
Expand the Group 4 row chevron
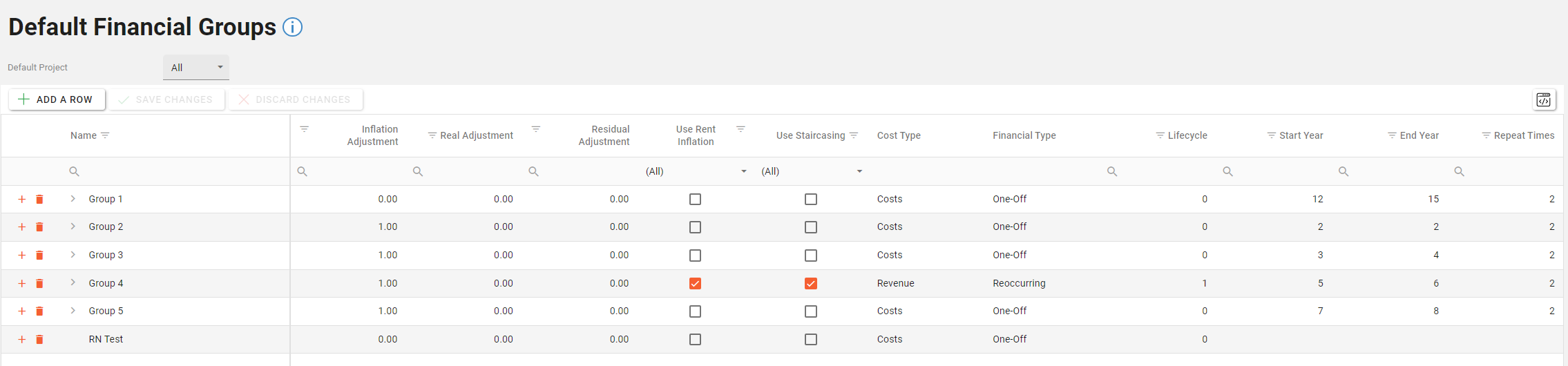tap(73, 283)
